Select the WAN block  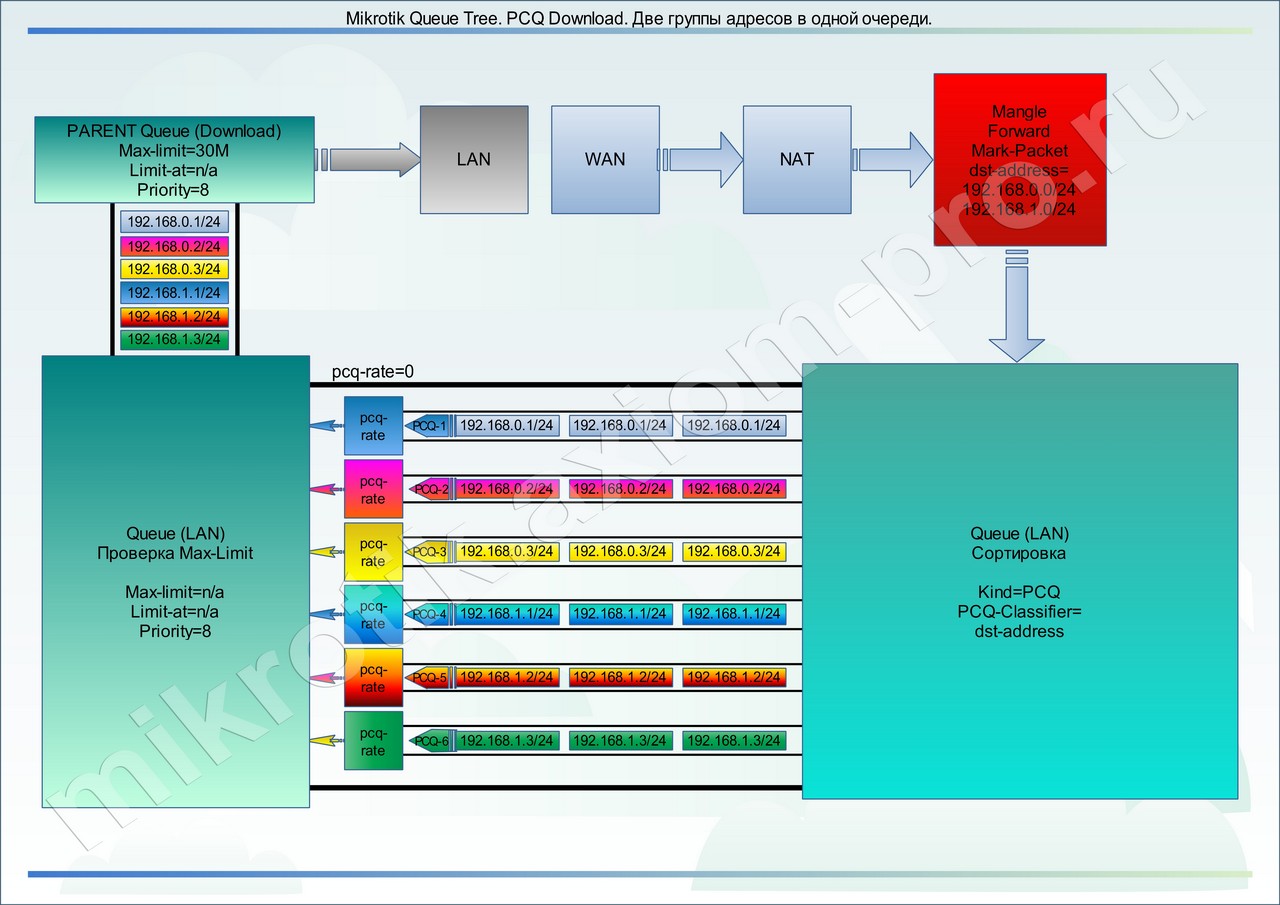coord(605,159)
